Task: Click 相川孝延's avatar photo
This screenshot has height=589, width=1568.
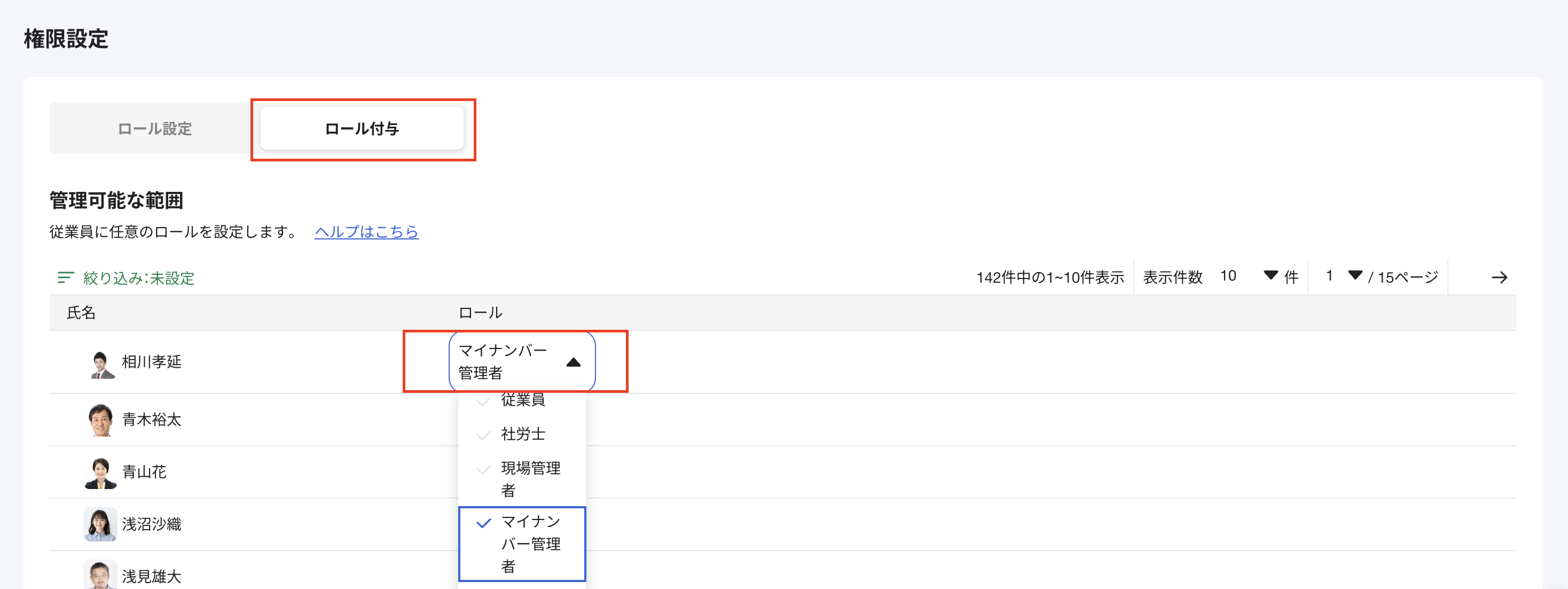Action: click(100, 364)
